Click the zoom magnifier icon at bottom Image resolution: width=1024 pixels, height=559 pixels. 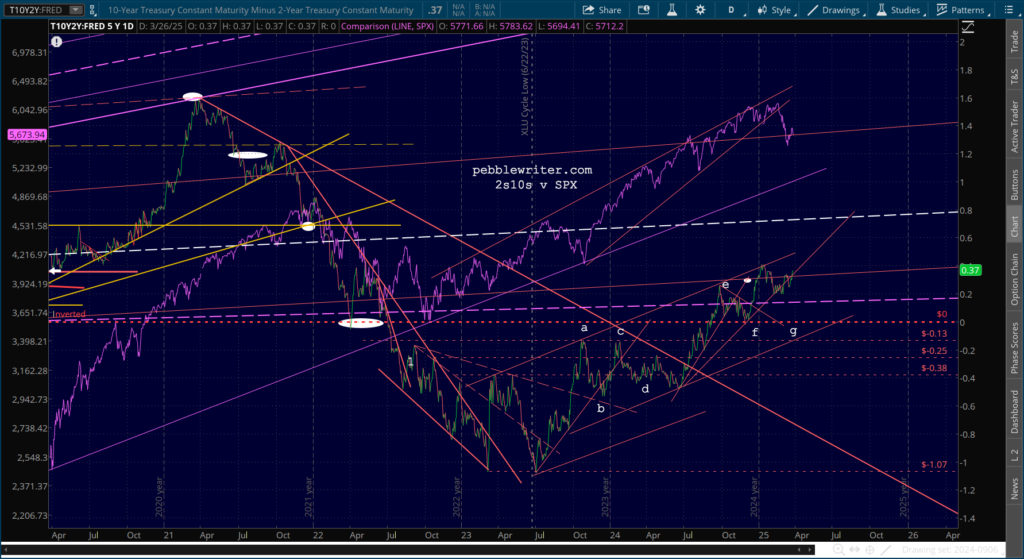click(x=838, y=551)
